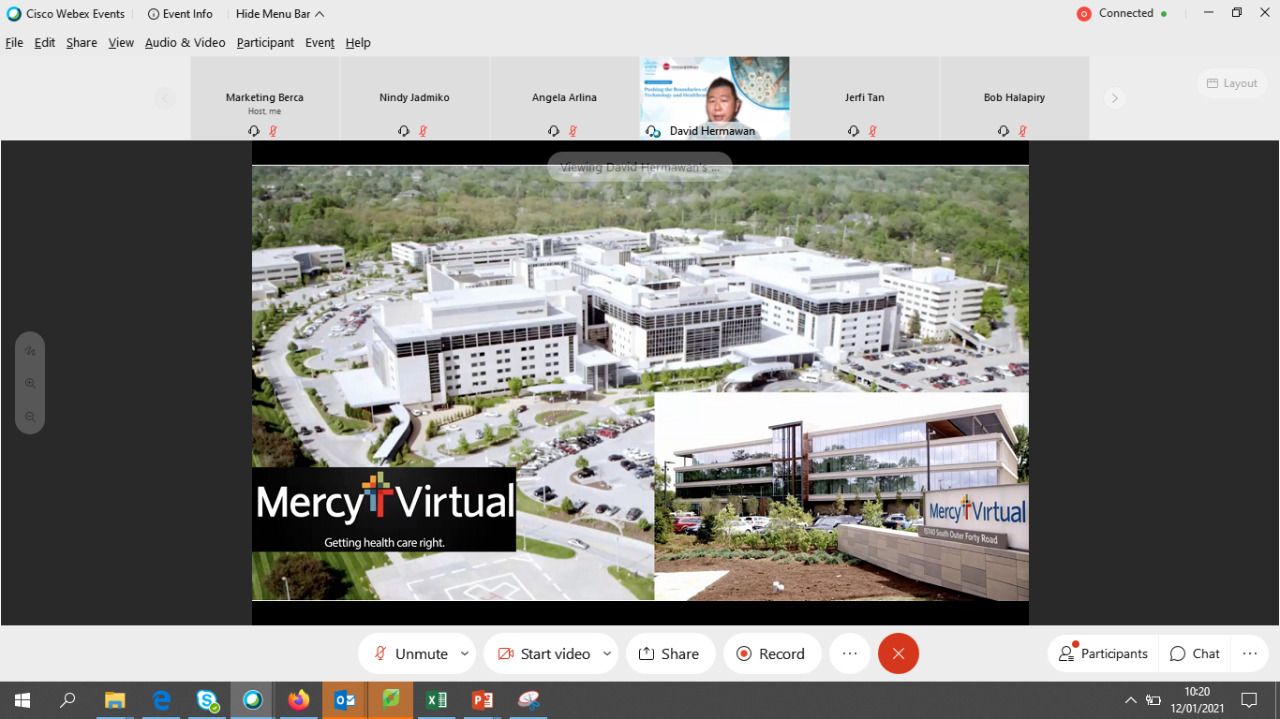Open the View menu
Screen dimensions: 1280x719
click(x=121, y=43)
